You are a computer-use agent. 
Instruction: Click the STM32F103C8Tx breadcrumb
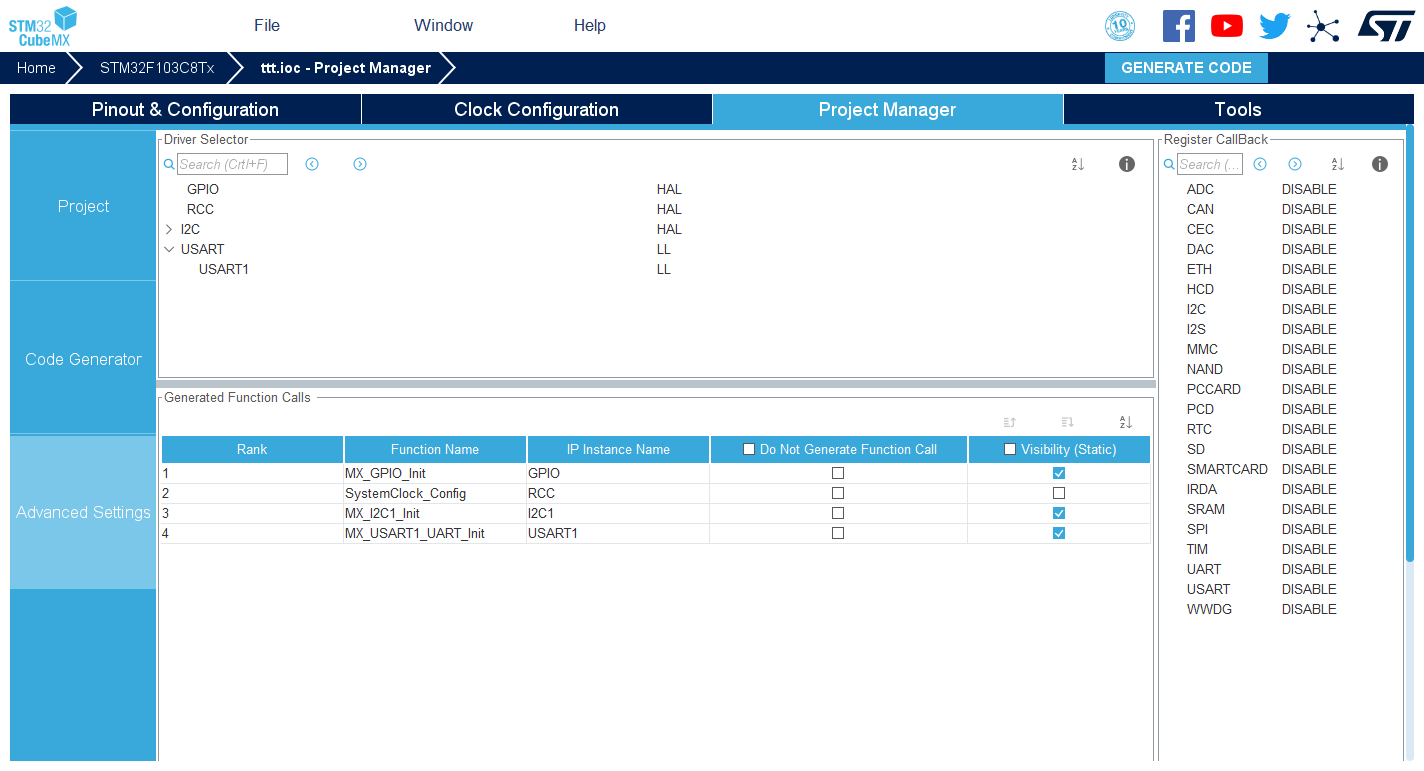pos(157,68)
